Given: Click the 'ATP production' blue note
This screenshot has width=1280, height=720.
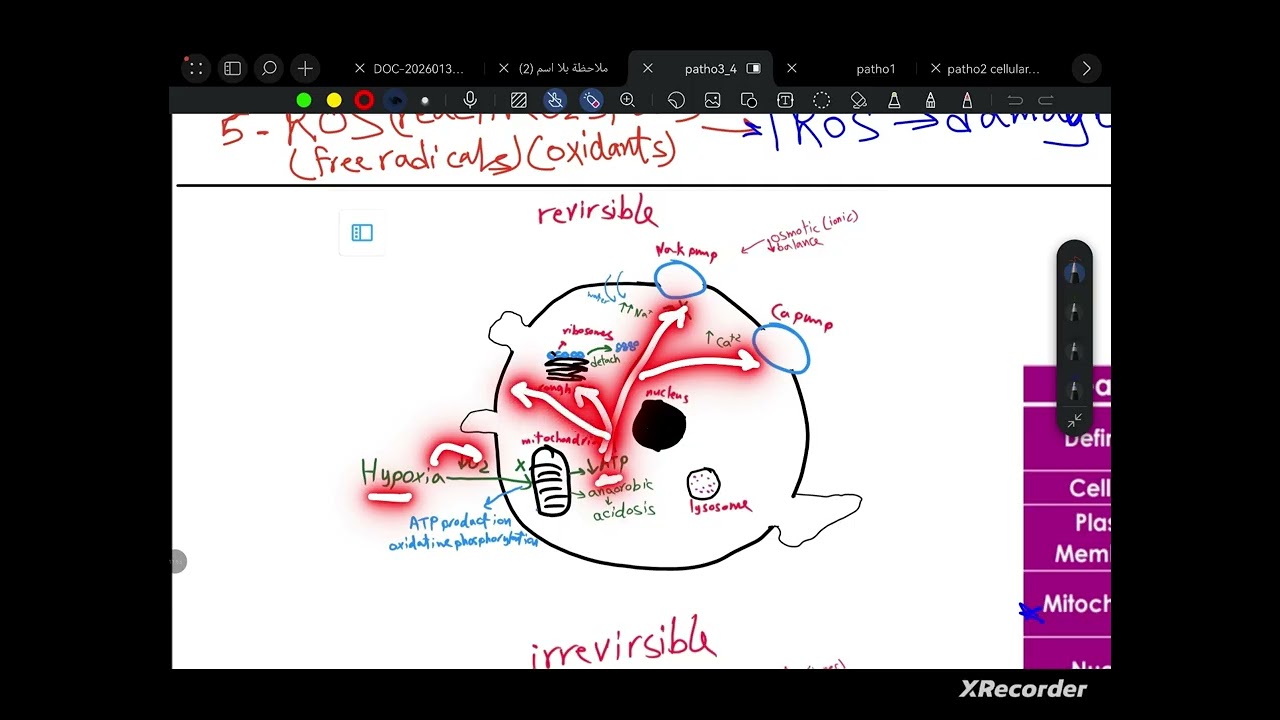Looking at the screenshot, I should pyautogui.click(x=460, y=522).
